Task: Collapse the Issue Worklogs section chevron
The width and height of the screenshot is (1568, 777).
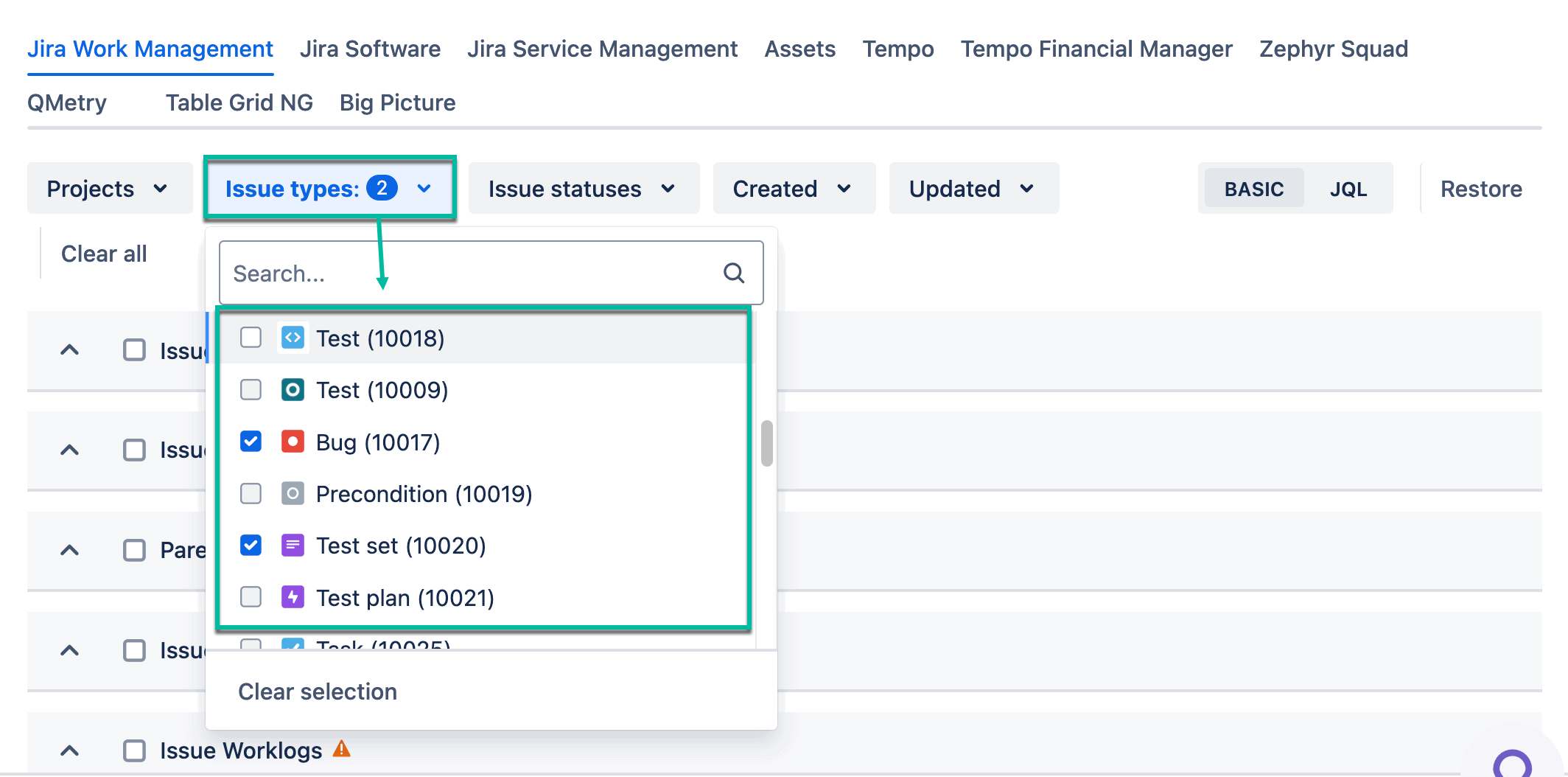Action: click(x=69, y=750)
